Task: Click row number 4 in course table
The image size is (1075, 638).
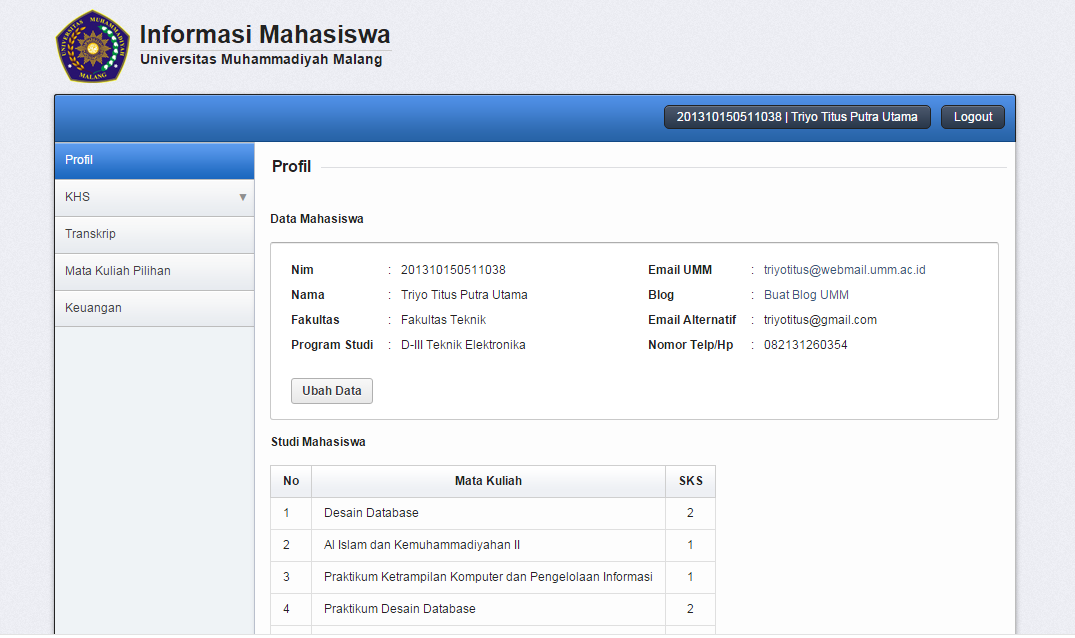Action: click(287, 609)
